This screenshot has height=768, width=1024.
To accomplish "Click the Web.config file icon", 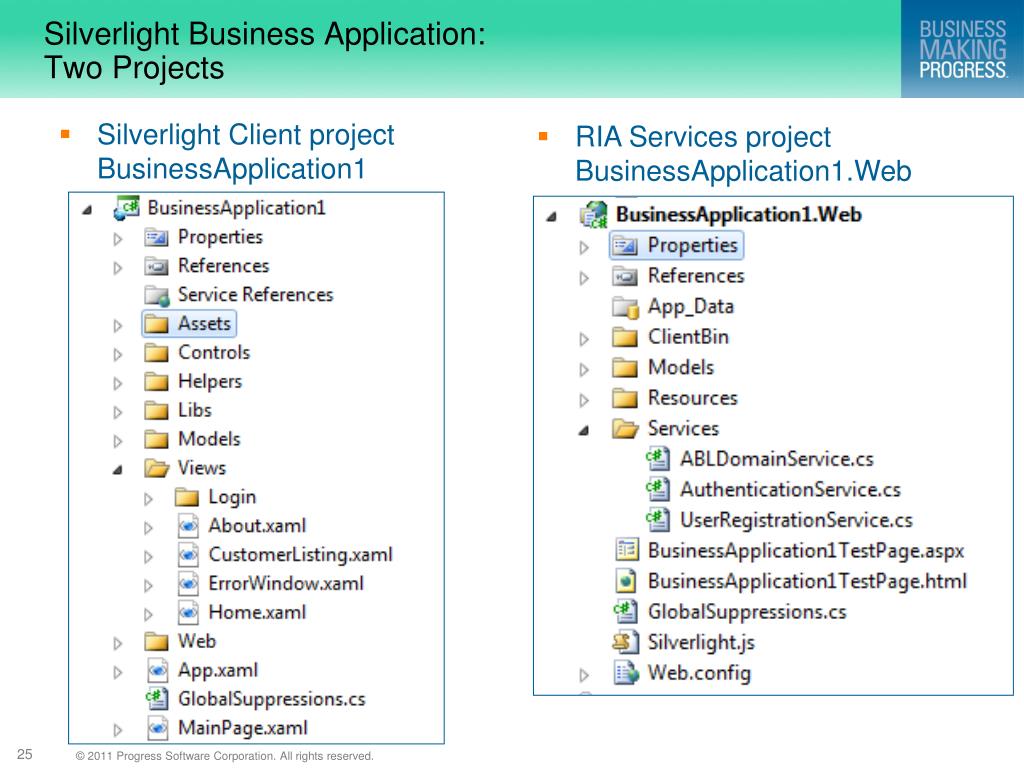I will point(626,673).
